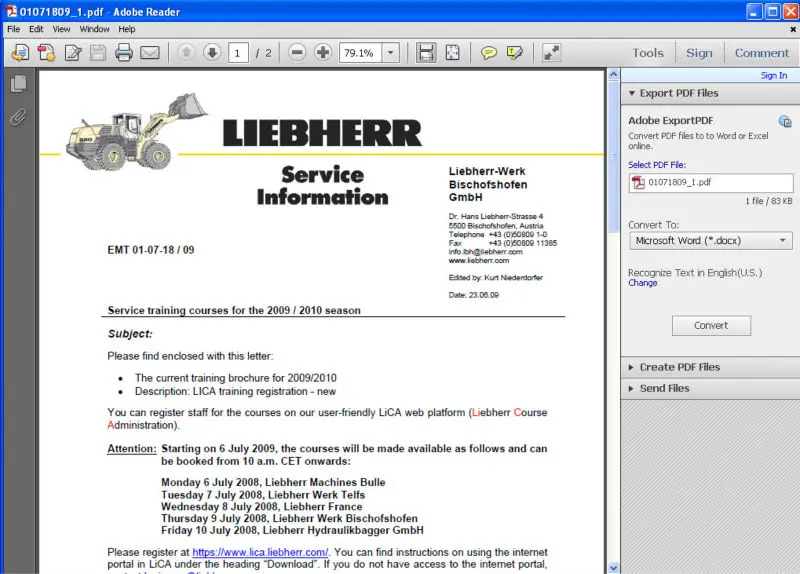Open the Window menu

click(x=94, y=29)
